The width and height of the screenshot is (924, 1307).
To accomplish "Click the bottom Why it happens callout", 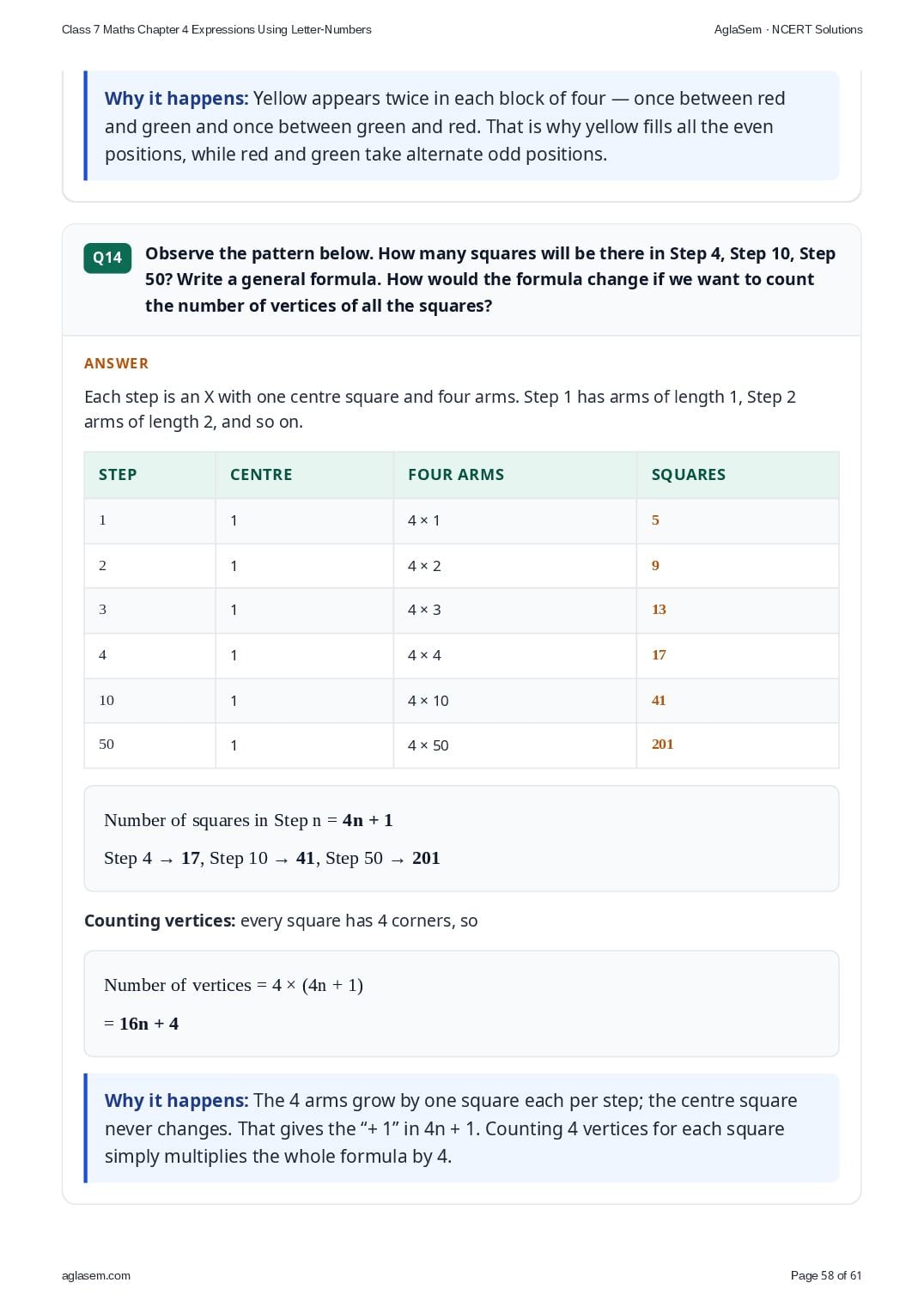I will (x=463, y=1128).
